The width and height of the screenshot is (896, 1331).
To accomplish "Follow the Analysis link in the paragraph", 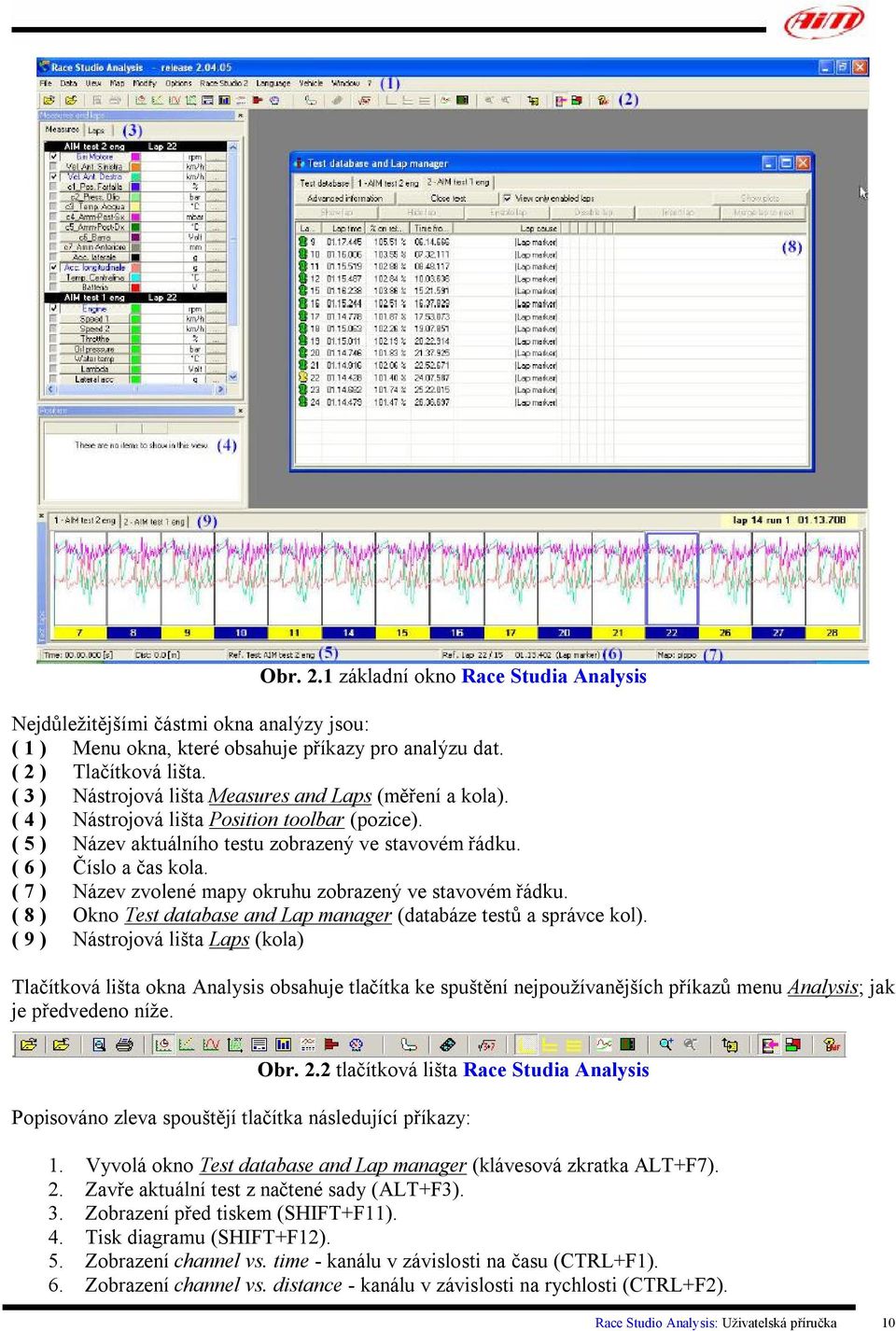I will 823,988.
